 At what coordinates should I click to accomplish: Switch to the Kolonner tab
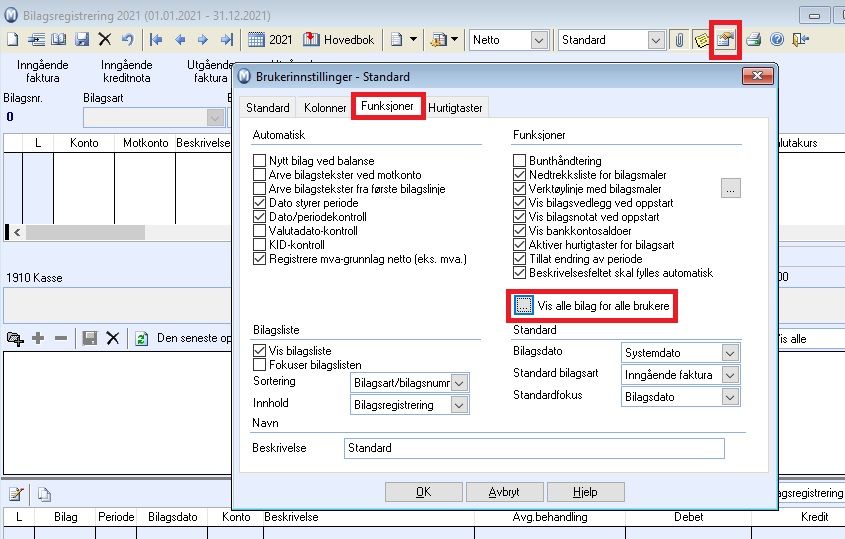point(325,108)
